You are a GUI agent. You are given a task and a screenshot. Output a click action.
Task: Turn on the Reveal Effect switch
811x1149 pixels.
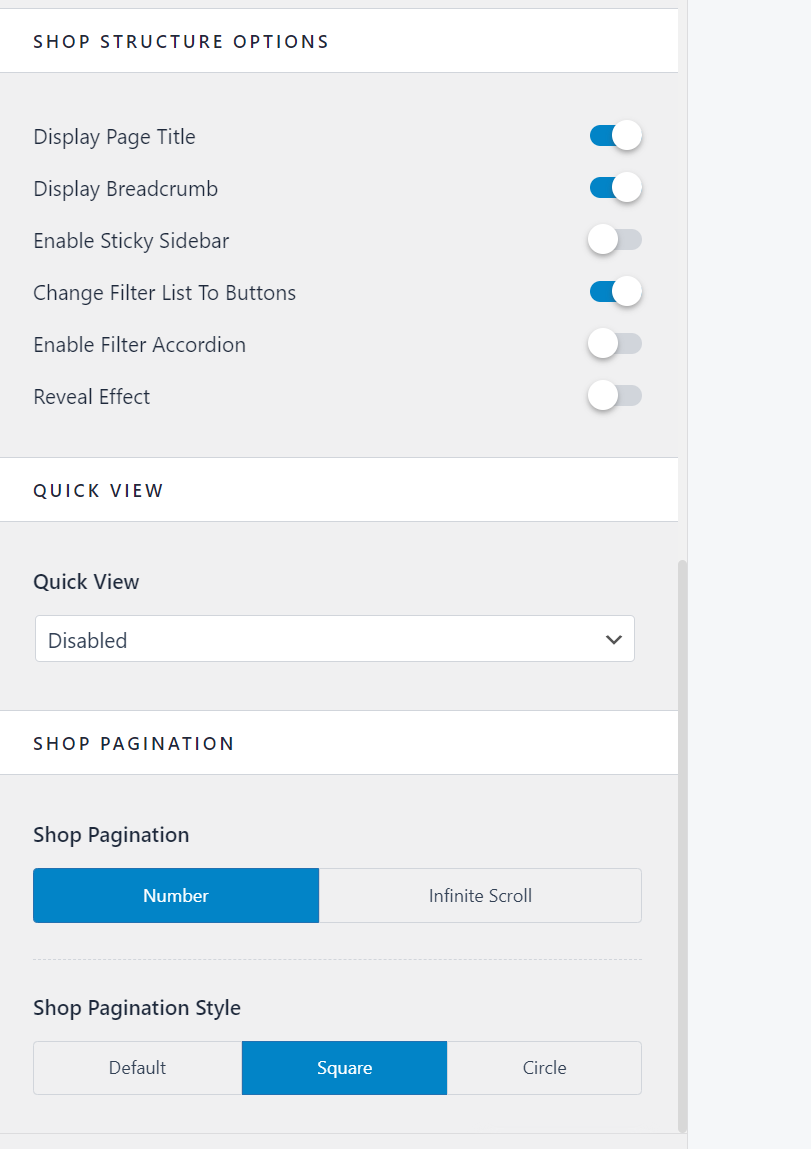[615, 396]
